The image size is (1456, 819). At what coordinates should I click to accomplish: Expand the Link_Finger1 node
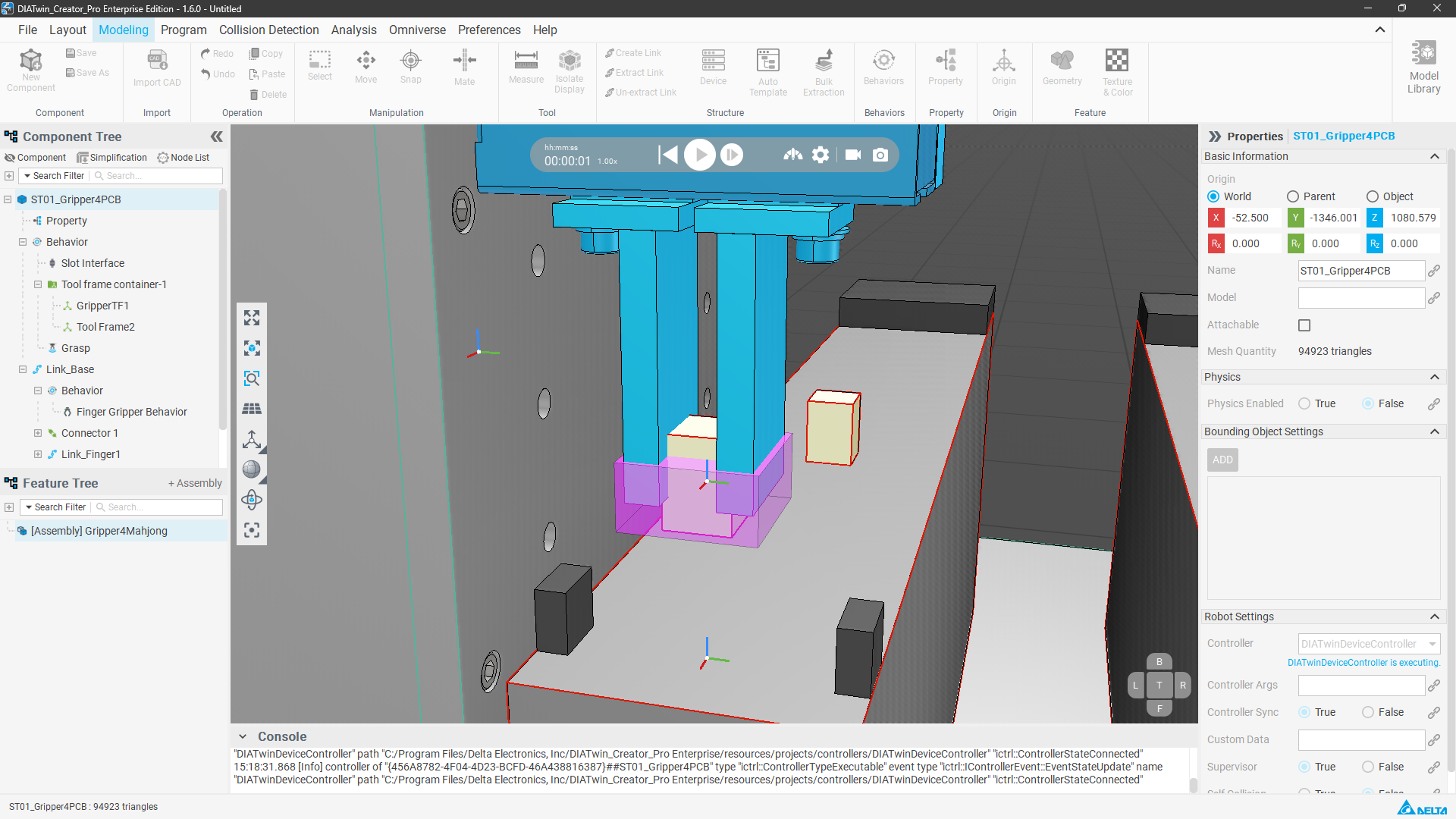tap(38, 454)
